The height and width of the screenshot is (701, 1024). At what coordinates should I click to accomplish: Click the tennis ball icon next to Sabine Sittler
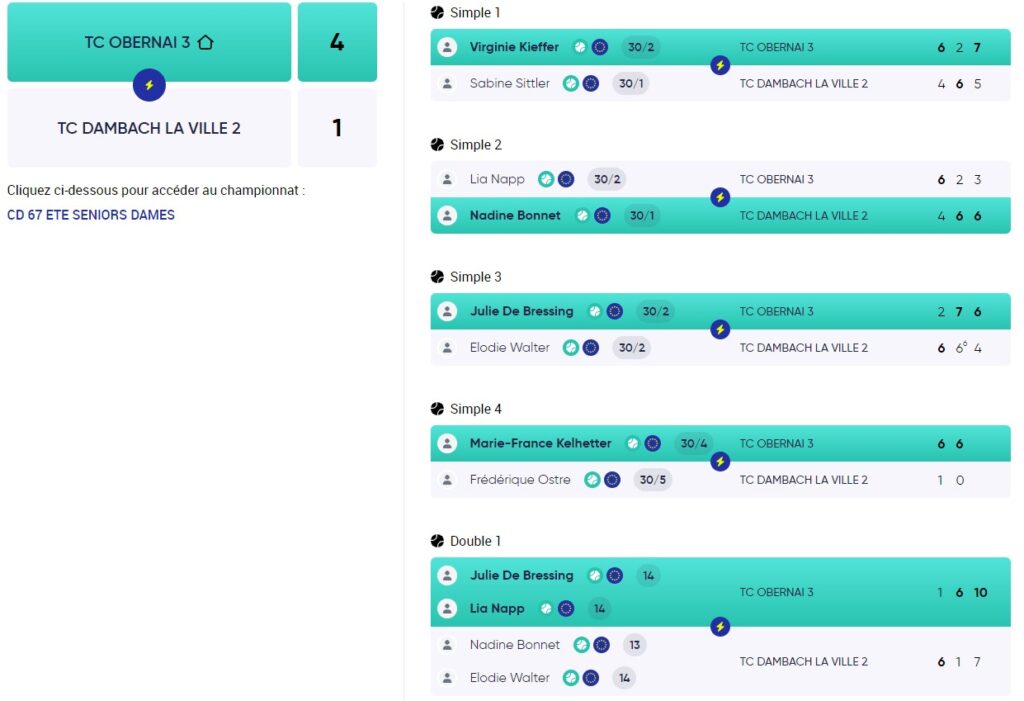(570, 84)
